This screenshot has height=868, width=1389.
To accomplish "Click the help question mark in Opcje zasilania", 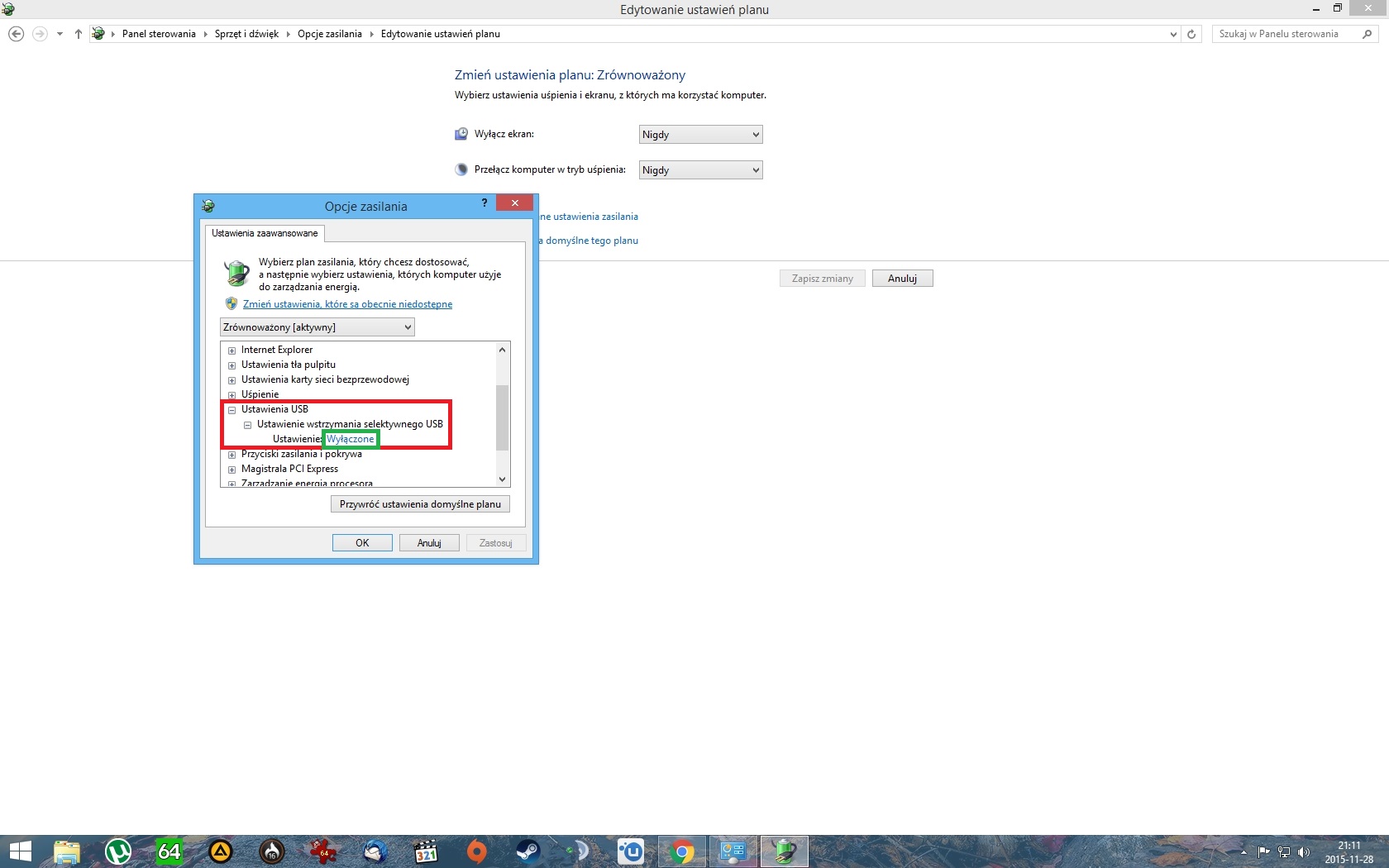I will (x=484, y=203).
